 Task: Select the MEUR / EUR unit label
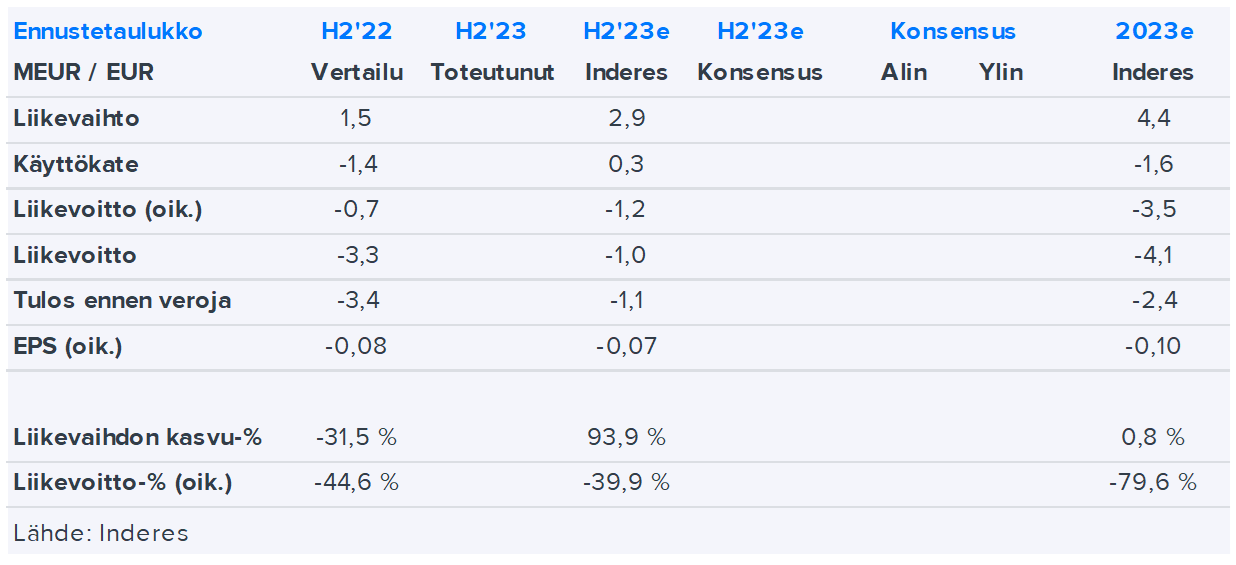tap(84, 72)
